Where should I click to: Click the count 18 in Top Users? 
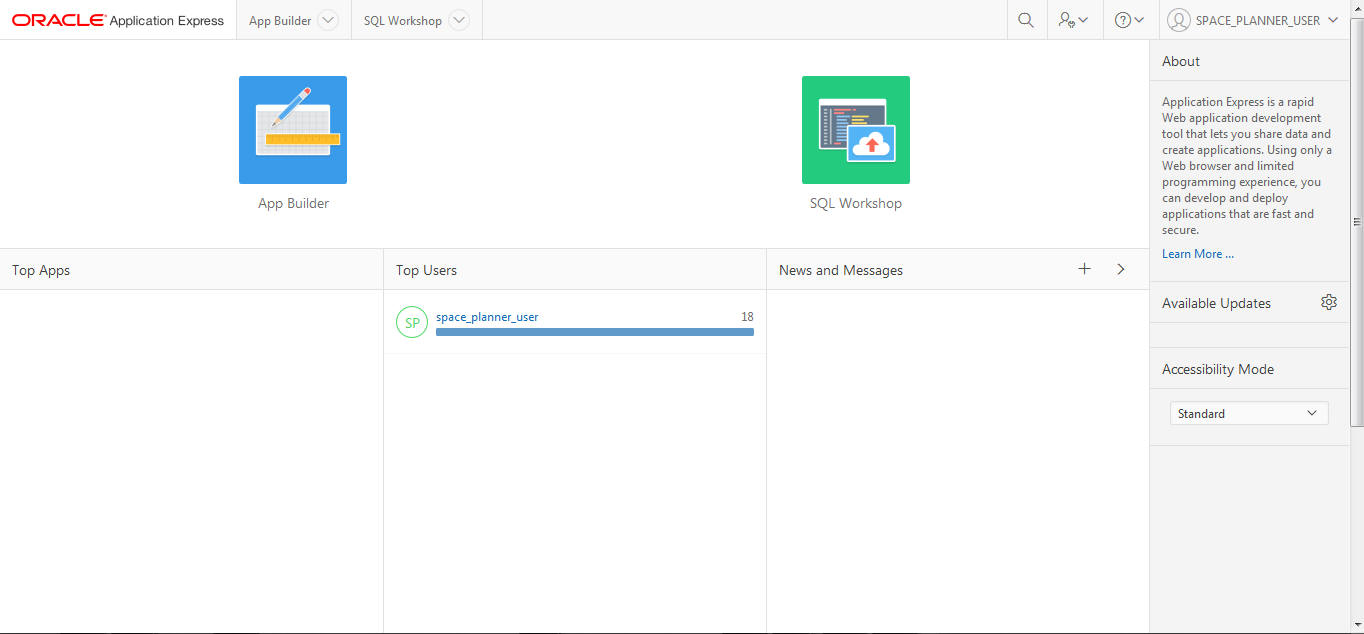coord(747,317)
